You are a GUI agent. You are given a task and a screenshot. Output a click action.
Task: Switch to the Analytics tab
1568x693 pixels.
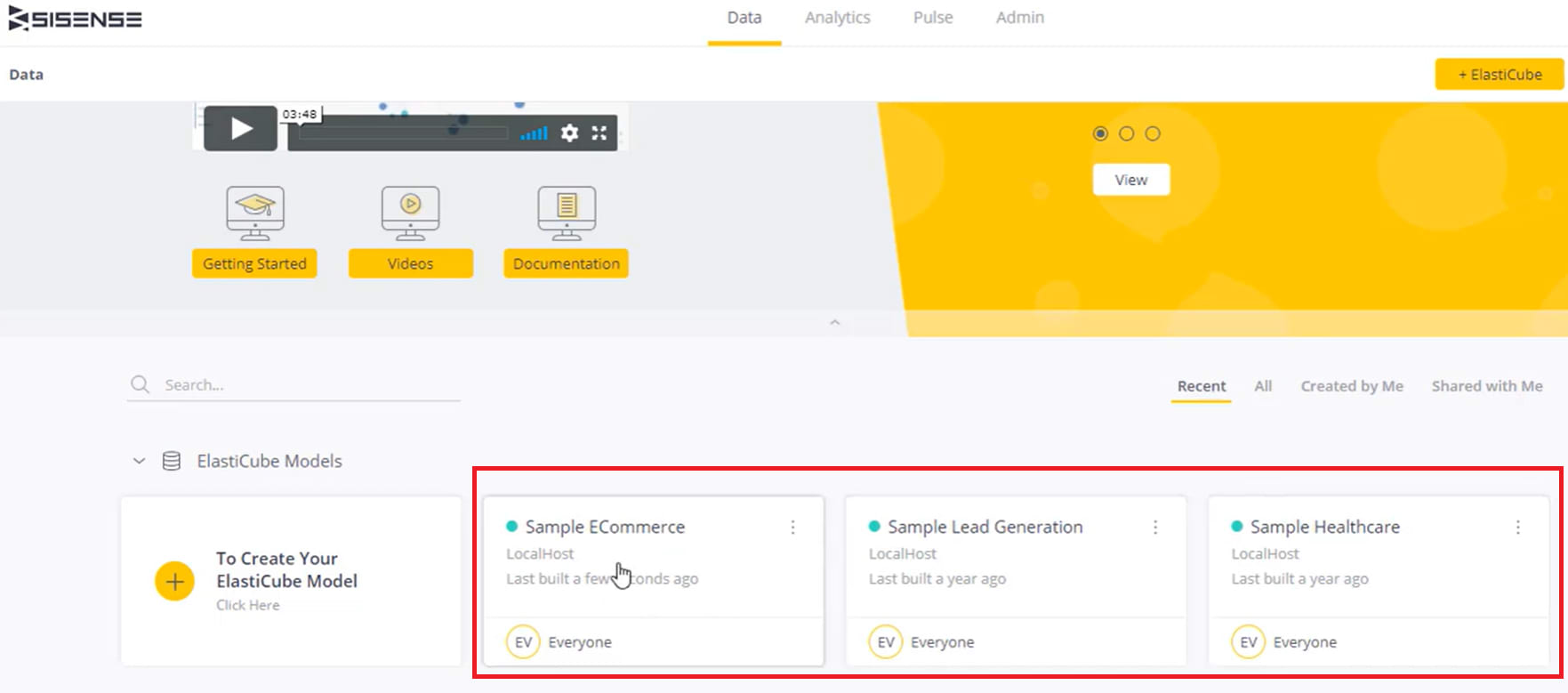[x=838, y=18]
